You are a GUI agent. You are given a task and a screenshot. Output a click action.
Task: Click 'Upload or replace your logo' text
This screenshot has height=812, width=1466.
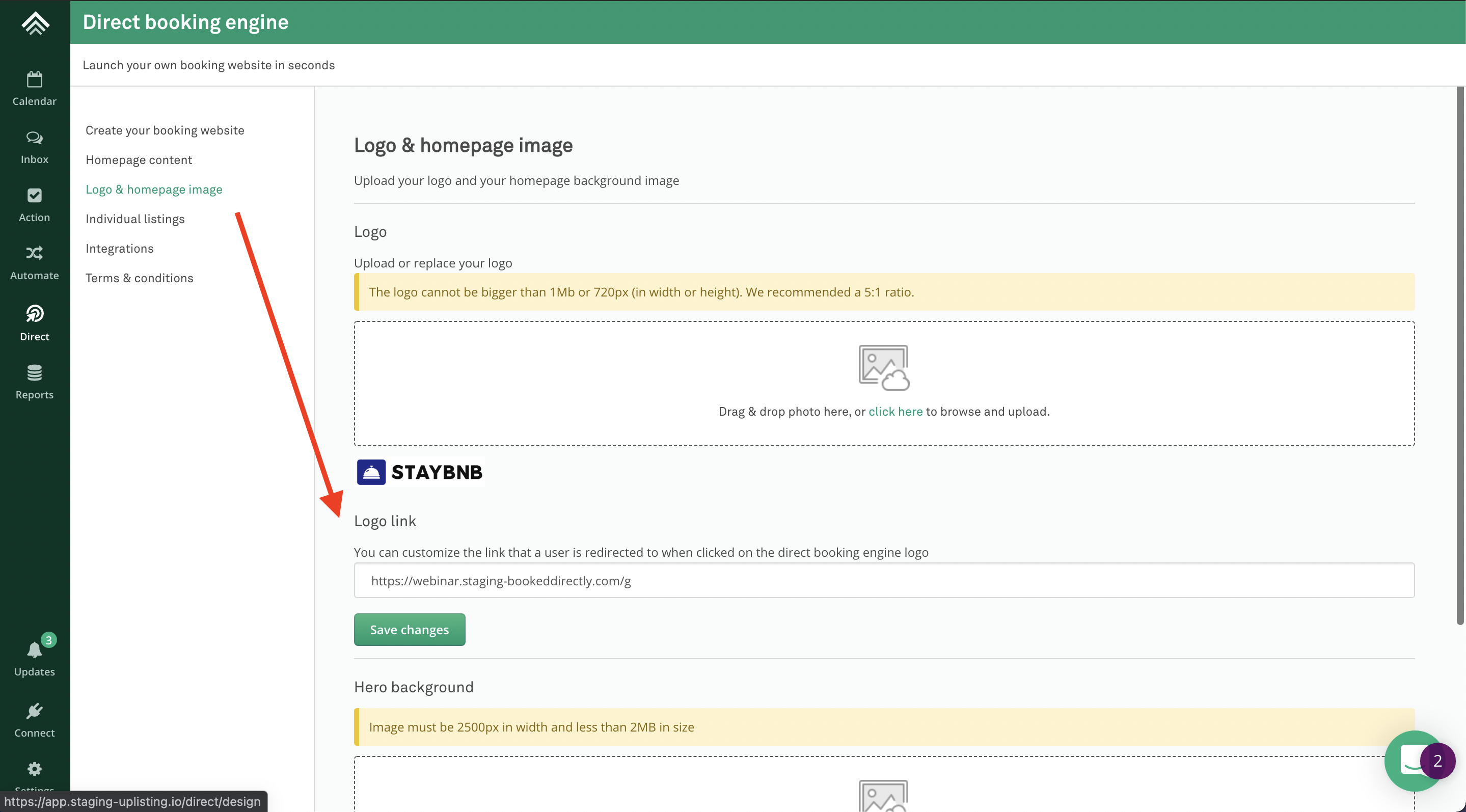pos(433,263)
